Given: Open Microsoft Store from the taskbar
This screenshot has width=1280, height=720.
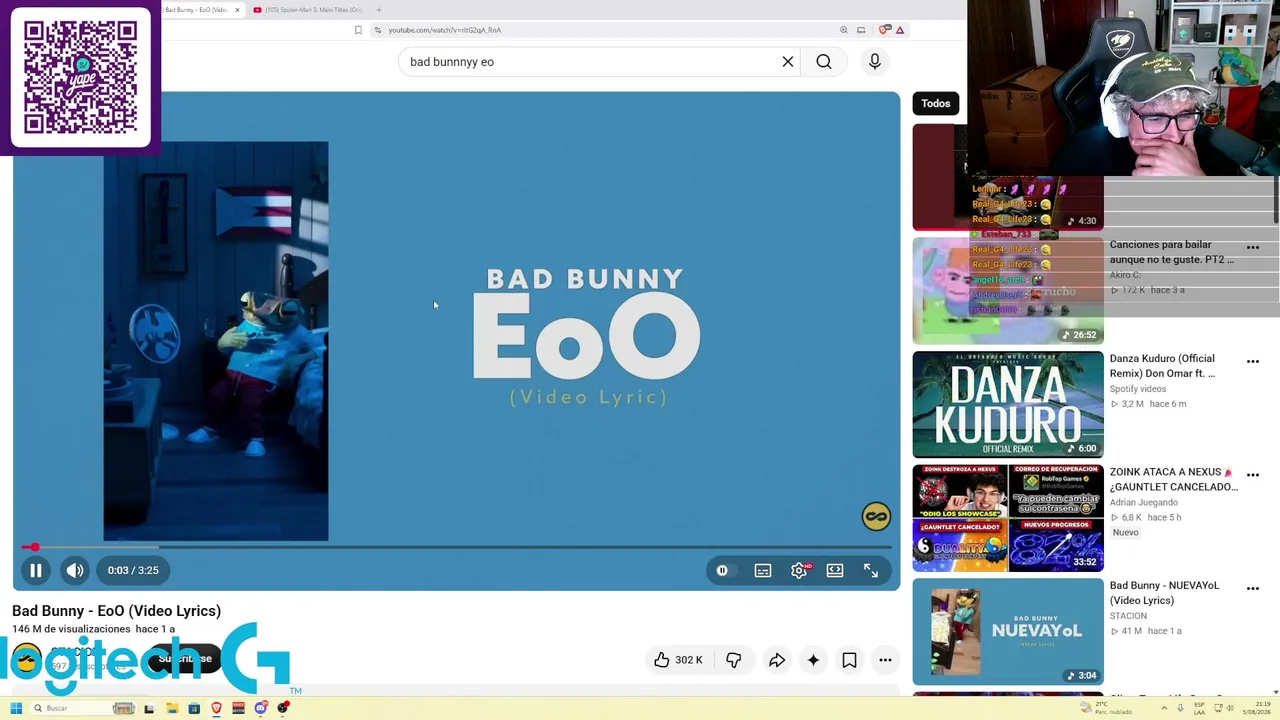Looking at the screenshot, I should click(x=194, y=708).
